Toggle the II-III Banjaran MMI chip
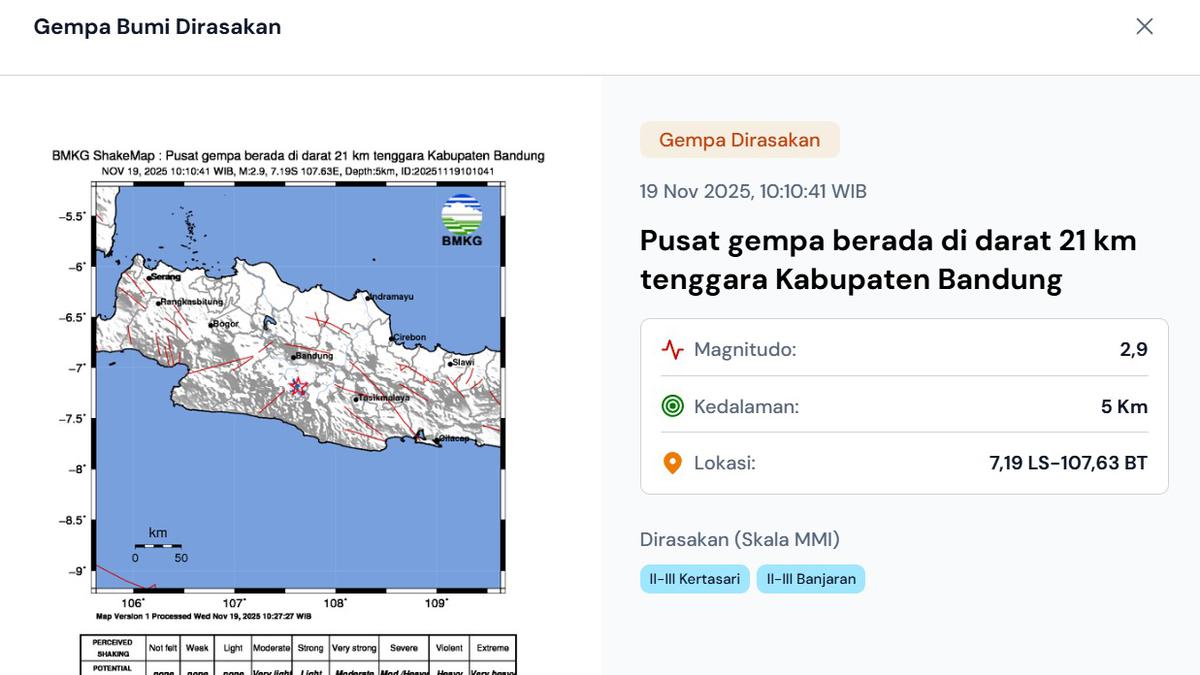Viewport: 1200px width, 675px height. (x=811, y=578)
